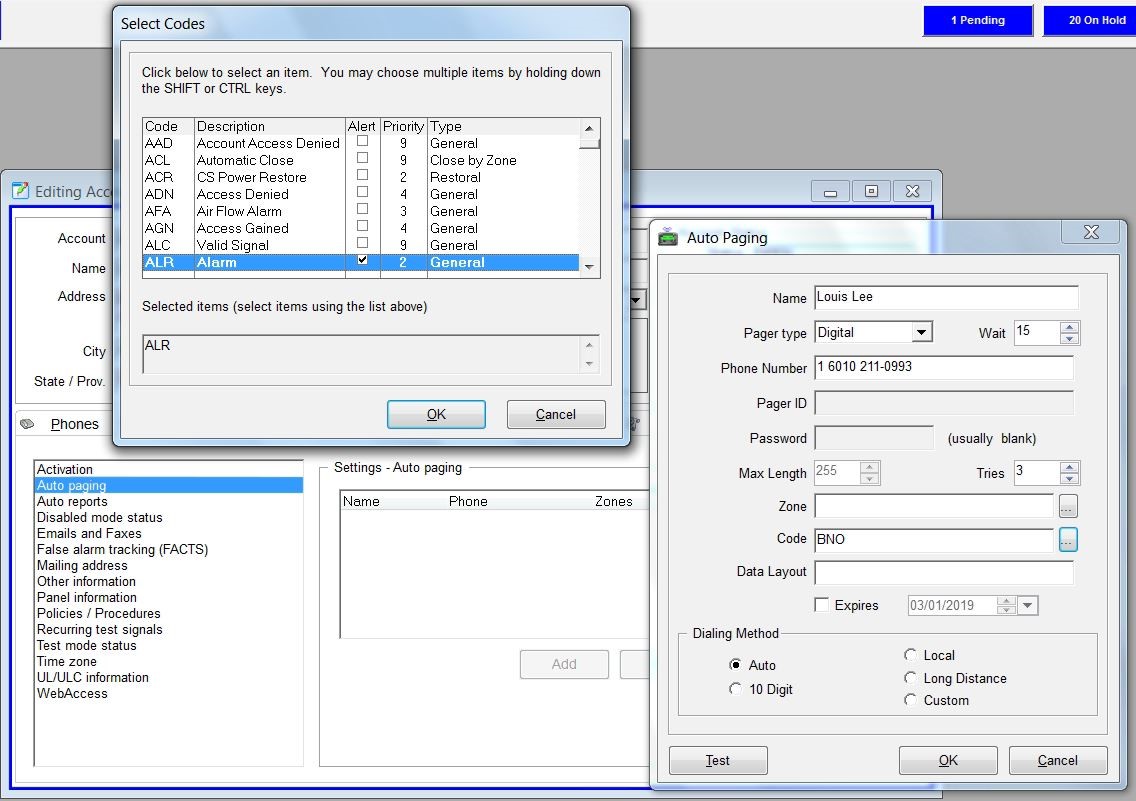
Task: Select the Test mode status list item
Action: [x=168, y=645]
